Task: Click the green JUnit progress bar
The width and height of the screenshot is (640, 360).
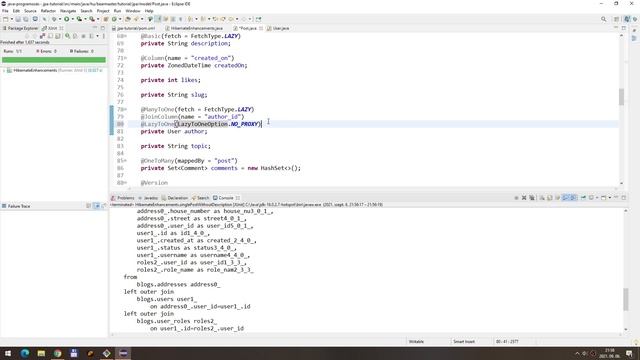Action: [x=53, y=60]
